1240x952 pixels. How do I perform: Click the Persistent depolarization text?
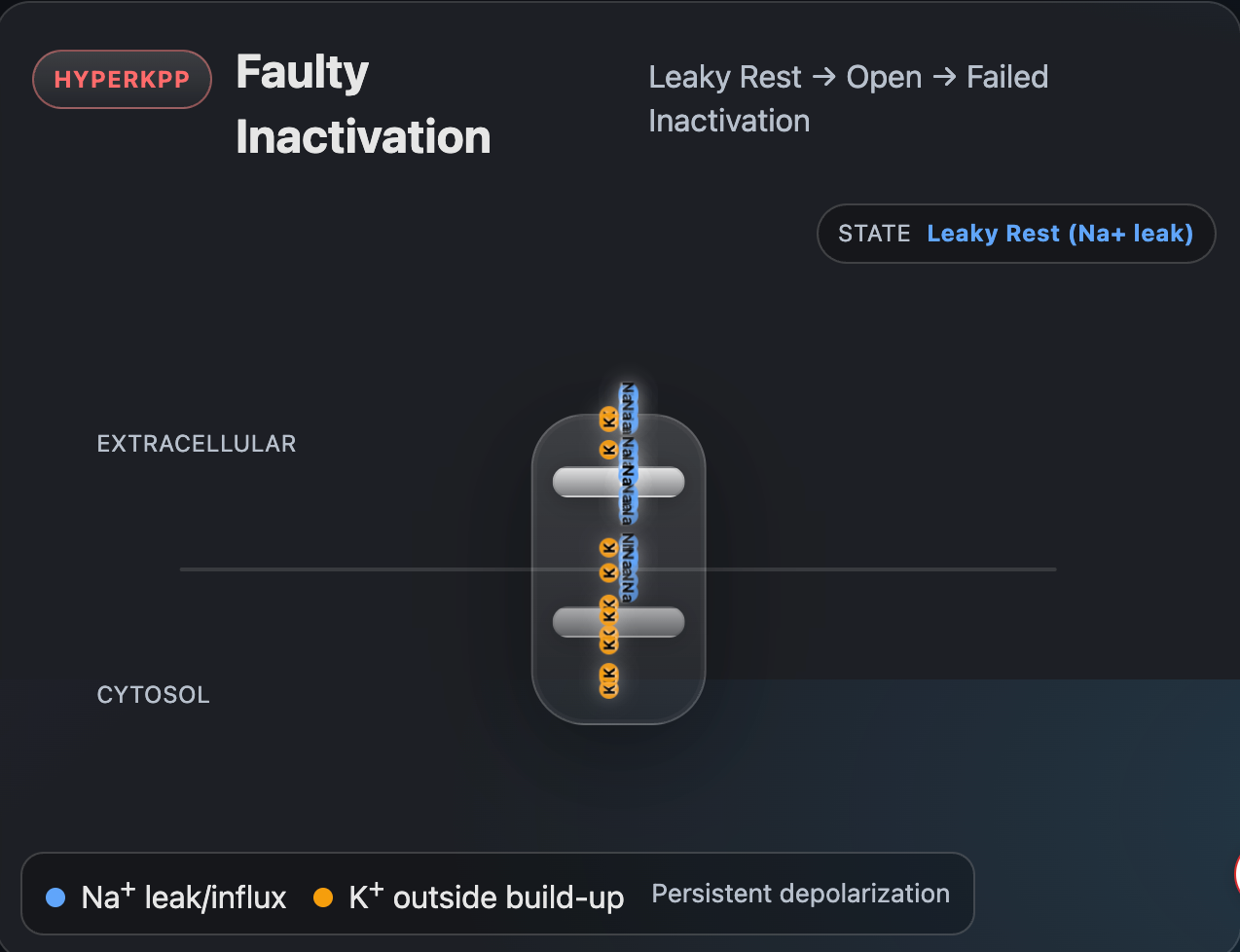pos(800,894)
